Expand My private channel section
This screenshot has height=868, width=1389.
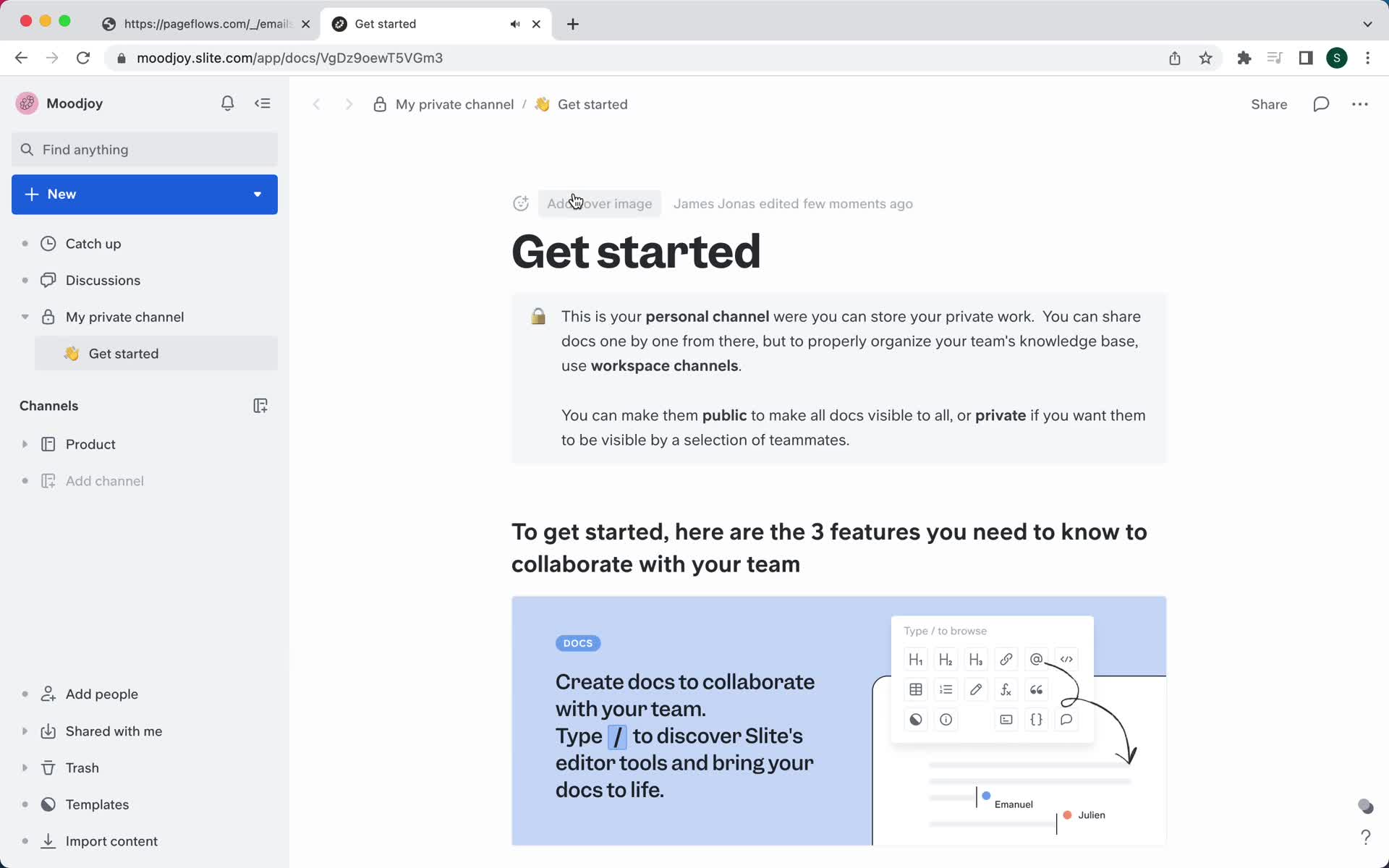click(23, 317)
